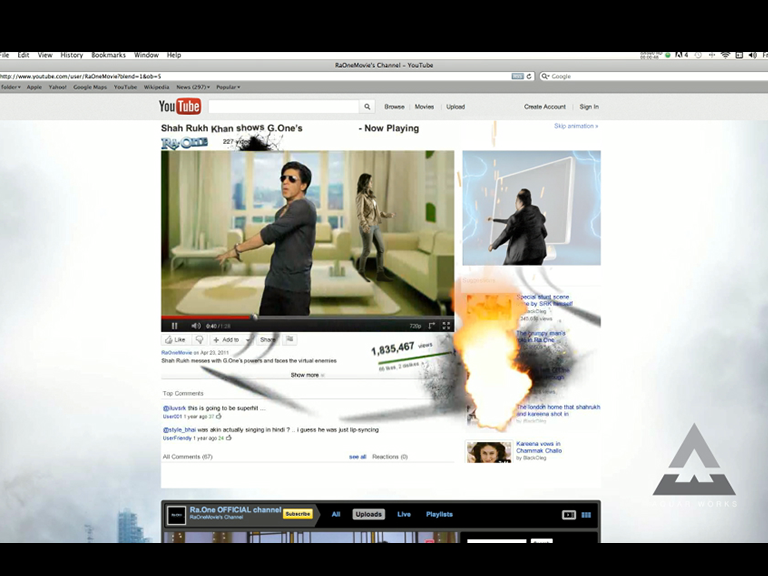Open the Bookmarks menu

coord(108,55)
